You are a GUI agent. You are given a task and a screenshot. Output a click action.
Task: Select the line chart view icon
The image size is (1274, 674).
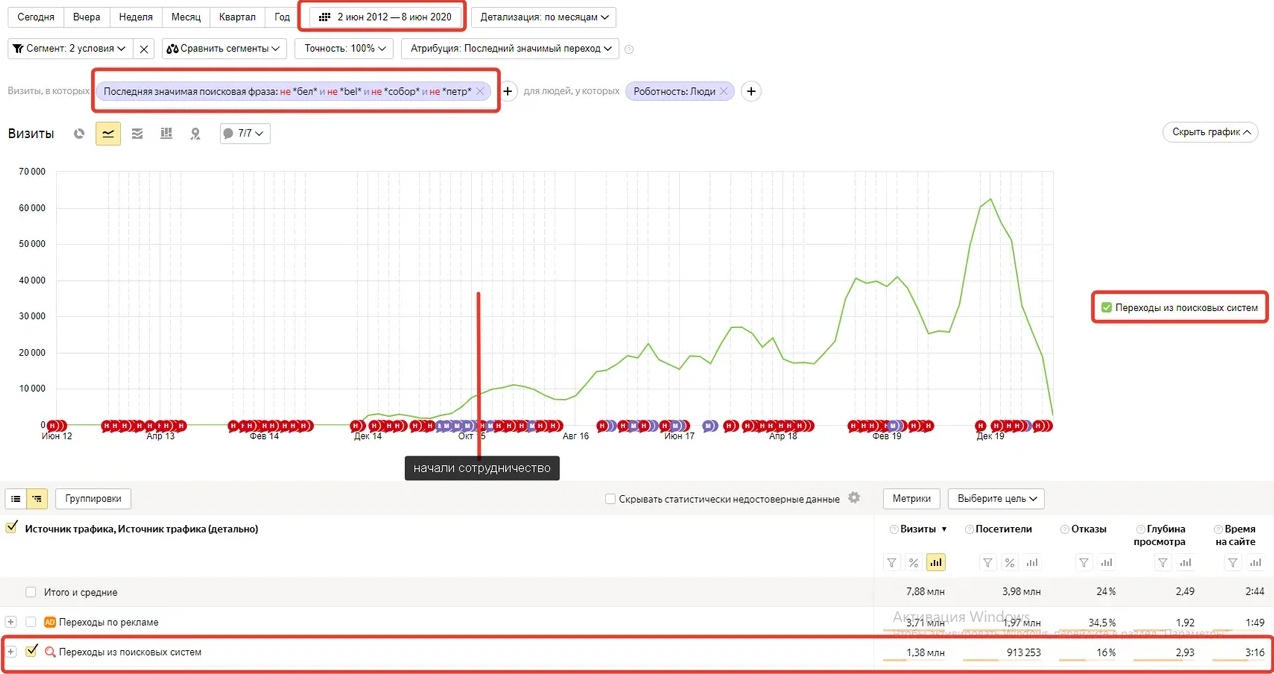pos(108,134)
